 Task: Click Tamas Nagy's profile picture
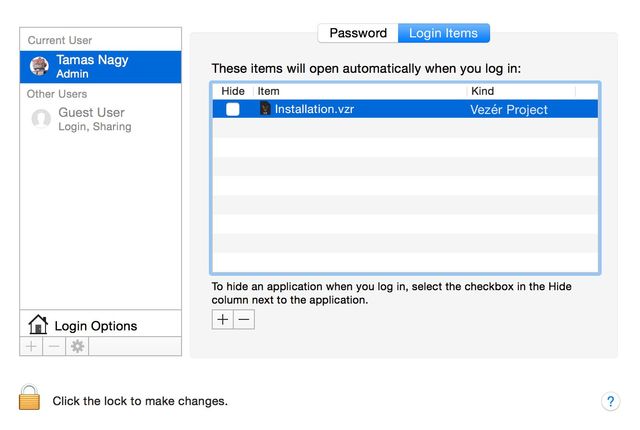click(x=39, y=66)
